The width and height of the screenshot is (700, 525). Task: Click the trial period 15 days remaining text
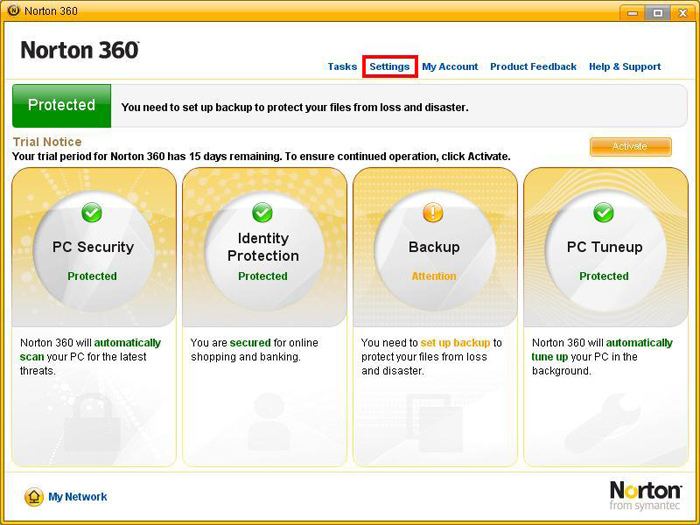pyautogui.click(x=261, y=157)
